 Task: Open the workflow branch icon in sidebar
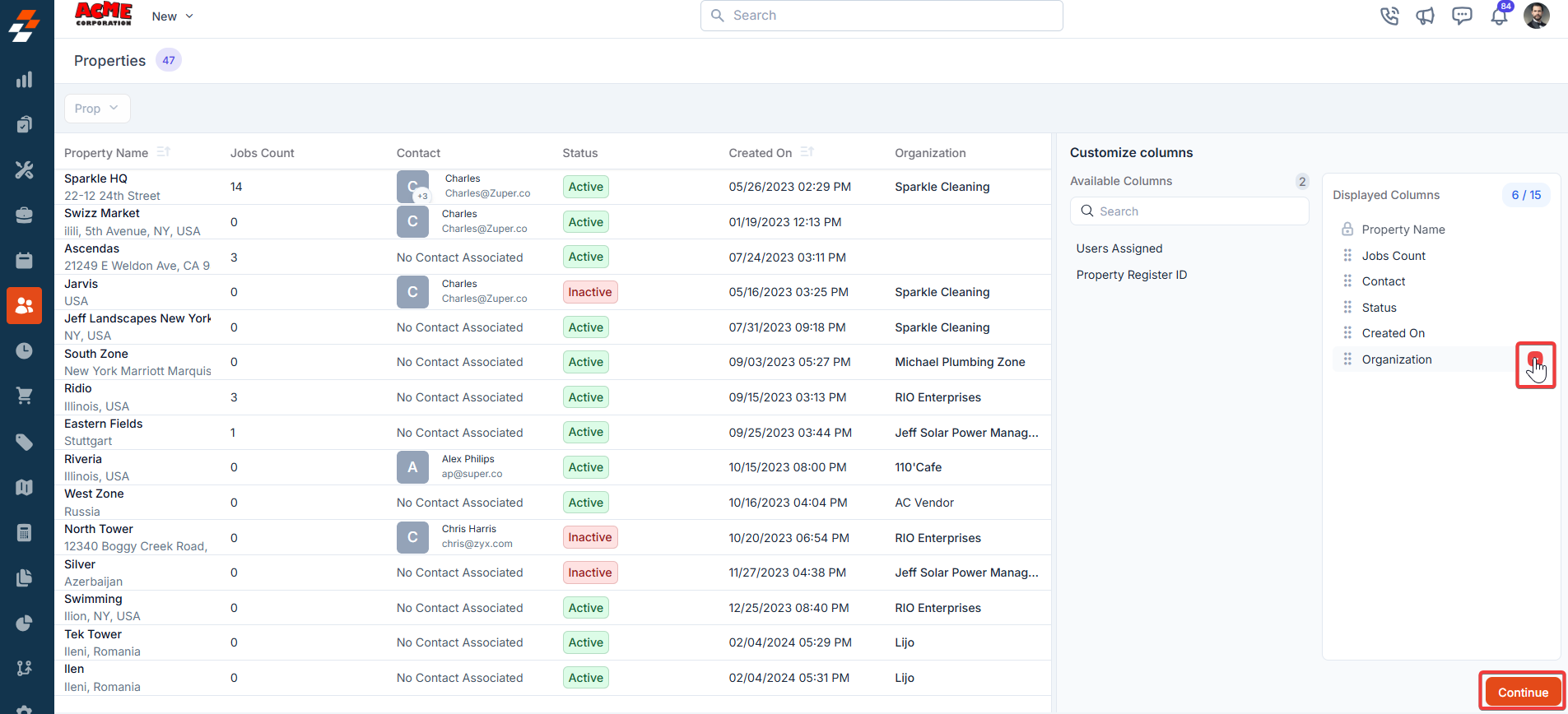click(25, 669)
